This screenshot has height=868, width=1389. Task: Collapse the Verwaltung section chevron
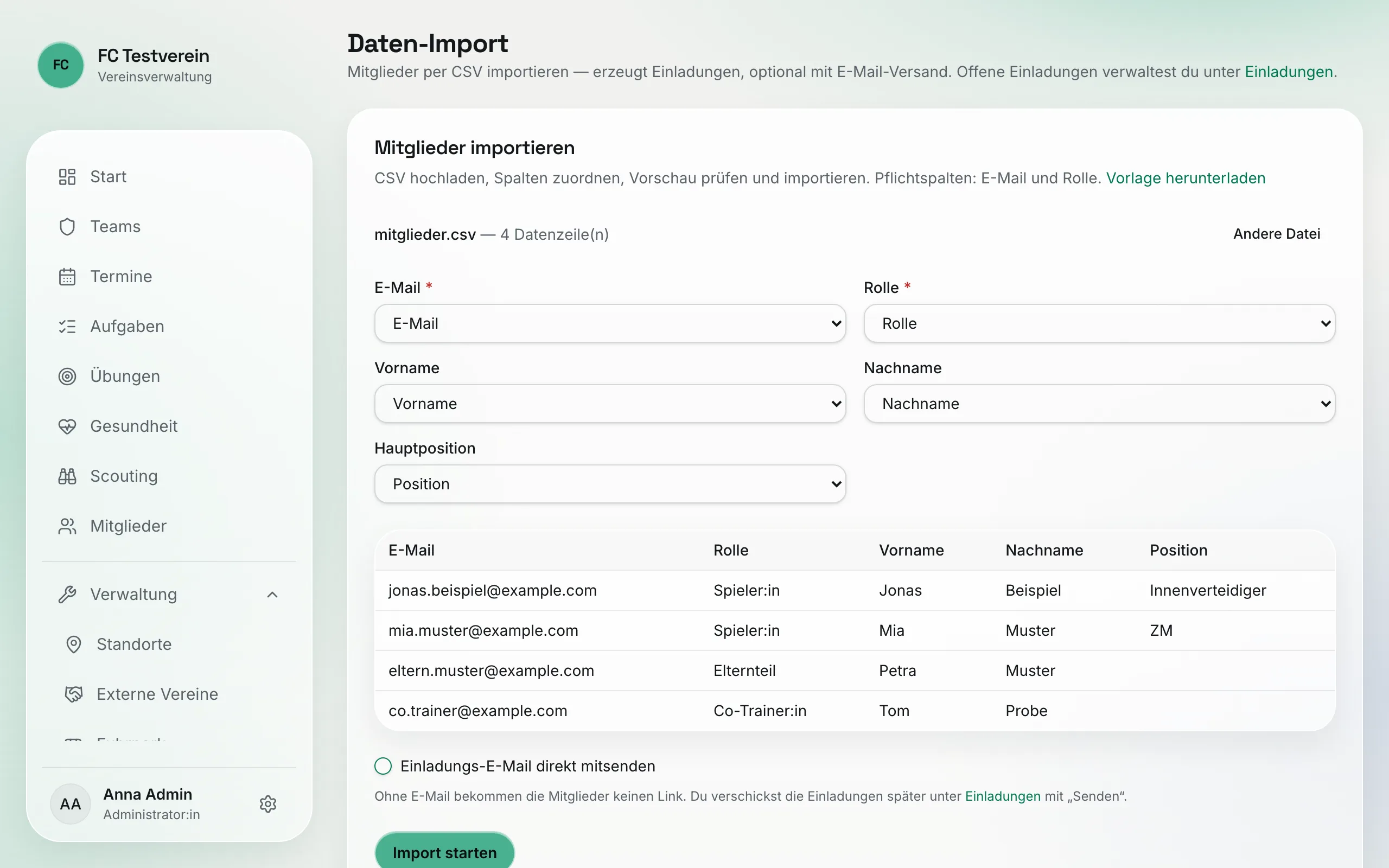coord(272,595)
